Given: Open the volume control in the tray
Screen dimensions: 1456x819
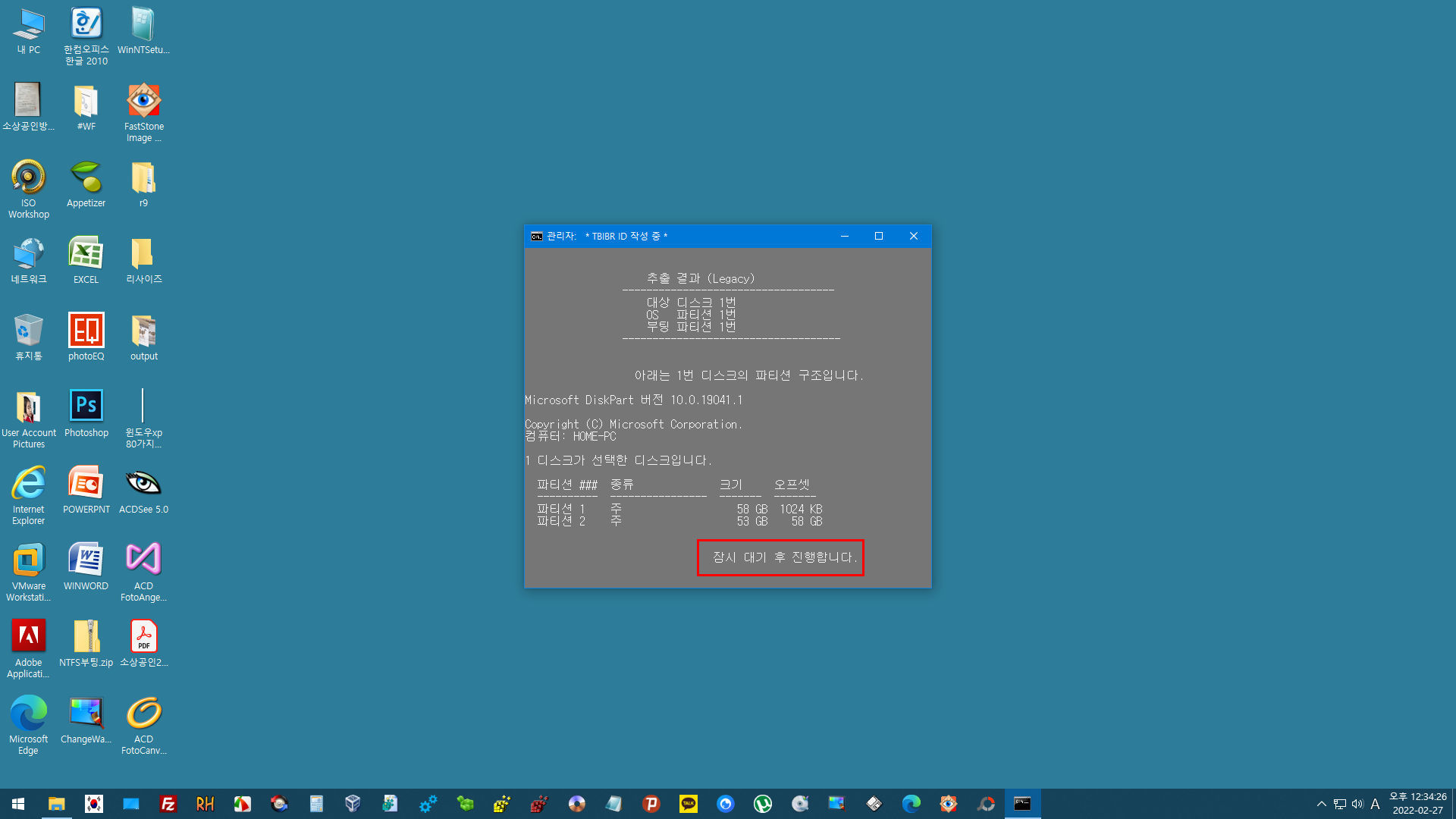Looking at the screenshot, I should pos(1357,804).
